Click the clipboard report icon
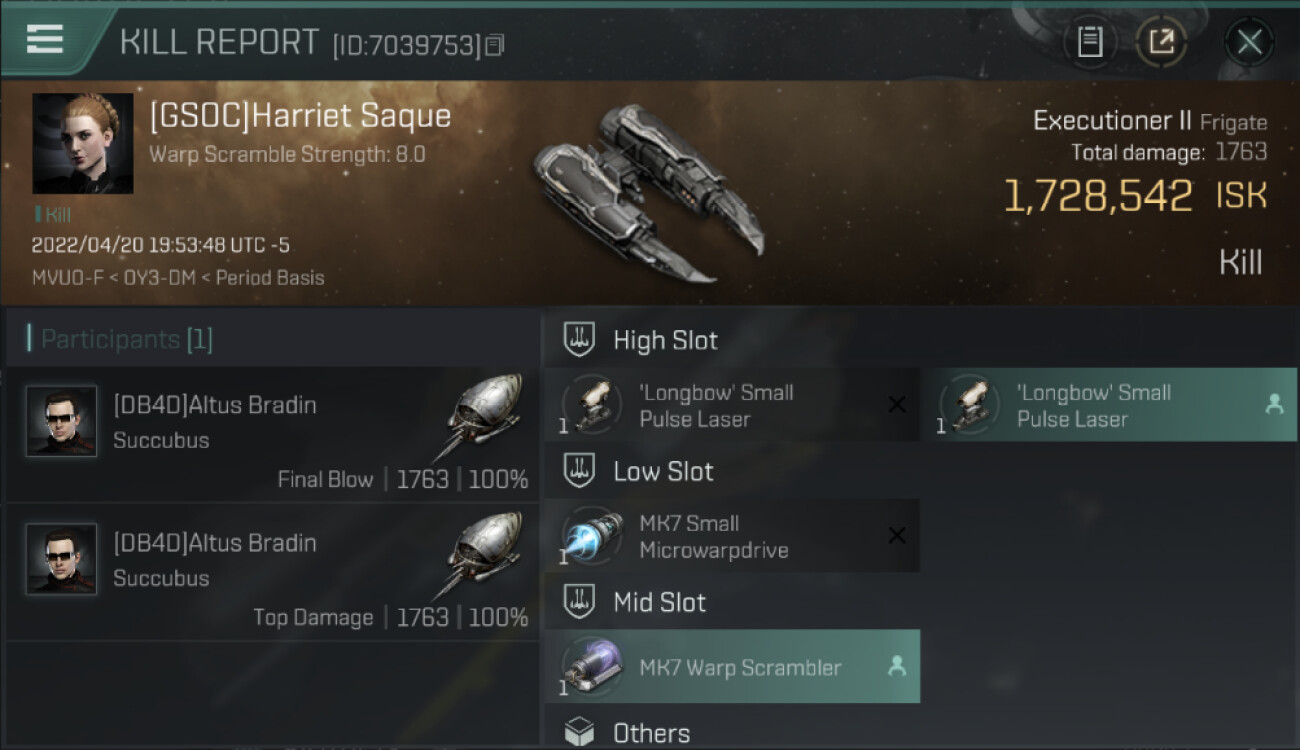Screen dimensions: 1300x750 pos(1089,42)
